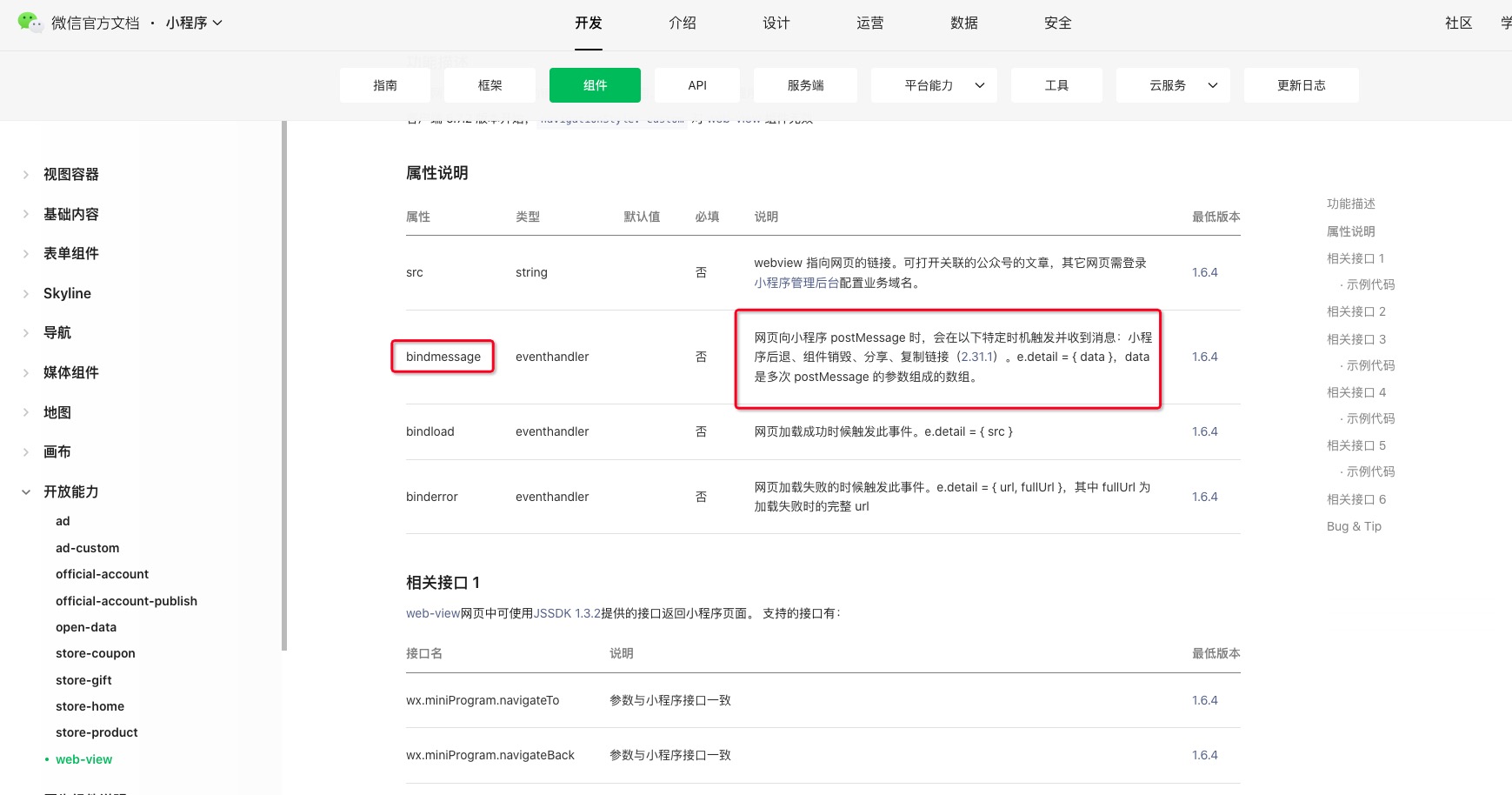Viewport: 1512px width, 795px height.
Task: Collapse the 开放能力 sidebar section
Action: tap(26, 492)
